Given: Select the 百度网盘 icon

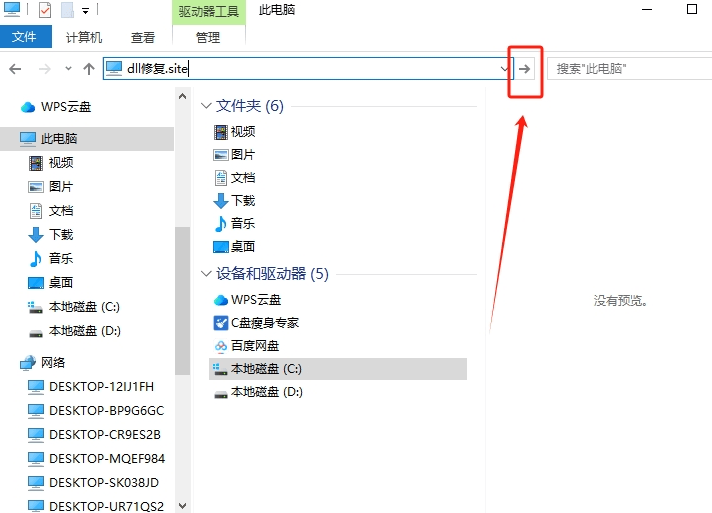Looking at the screenshot, I should [221, 346].
